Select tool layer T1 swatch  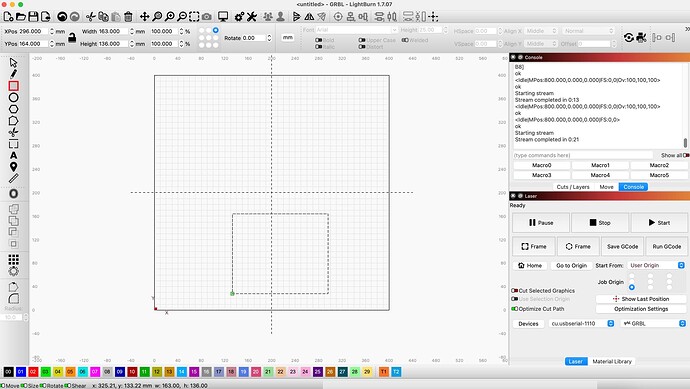coord(384,372)
